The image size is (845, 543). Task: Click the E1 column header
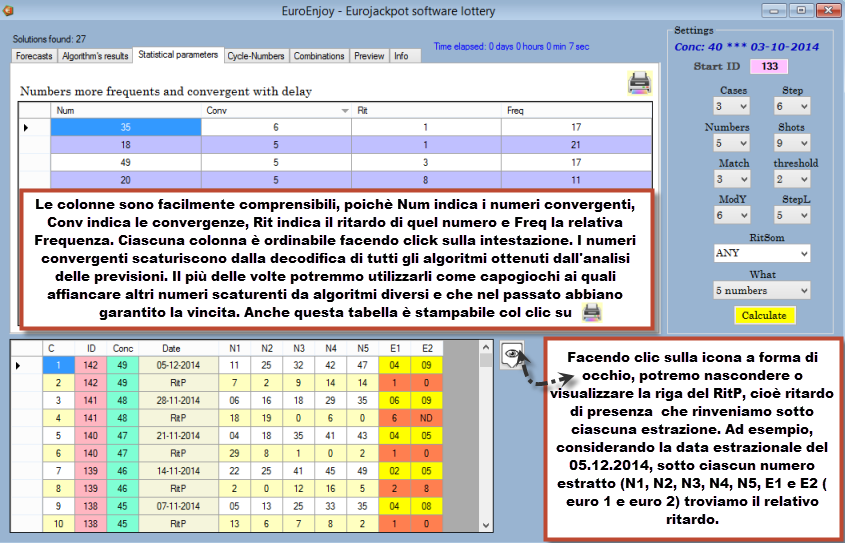point(394,349)
